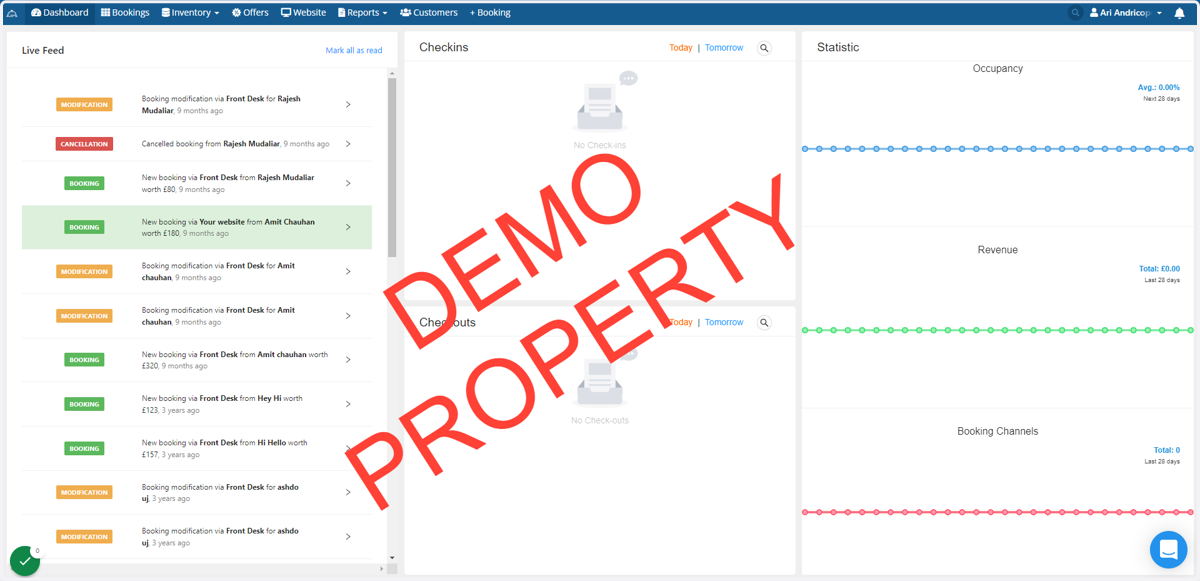Go to Bookings in the navbar
This screenshot has height=581, width=1200.
pos(125,13)
